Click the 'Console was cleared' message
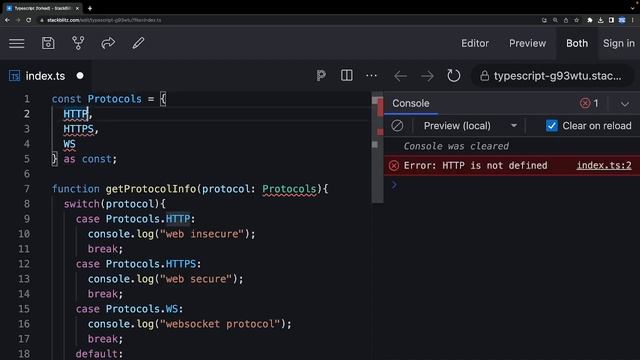Image resolution: width=640 pixels, height=360 pixels. [x=456, y=146]
